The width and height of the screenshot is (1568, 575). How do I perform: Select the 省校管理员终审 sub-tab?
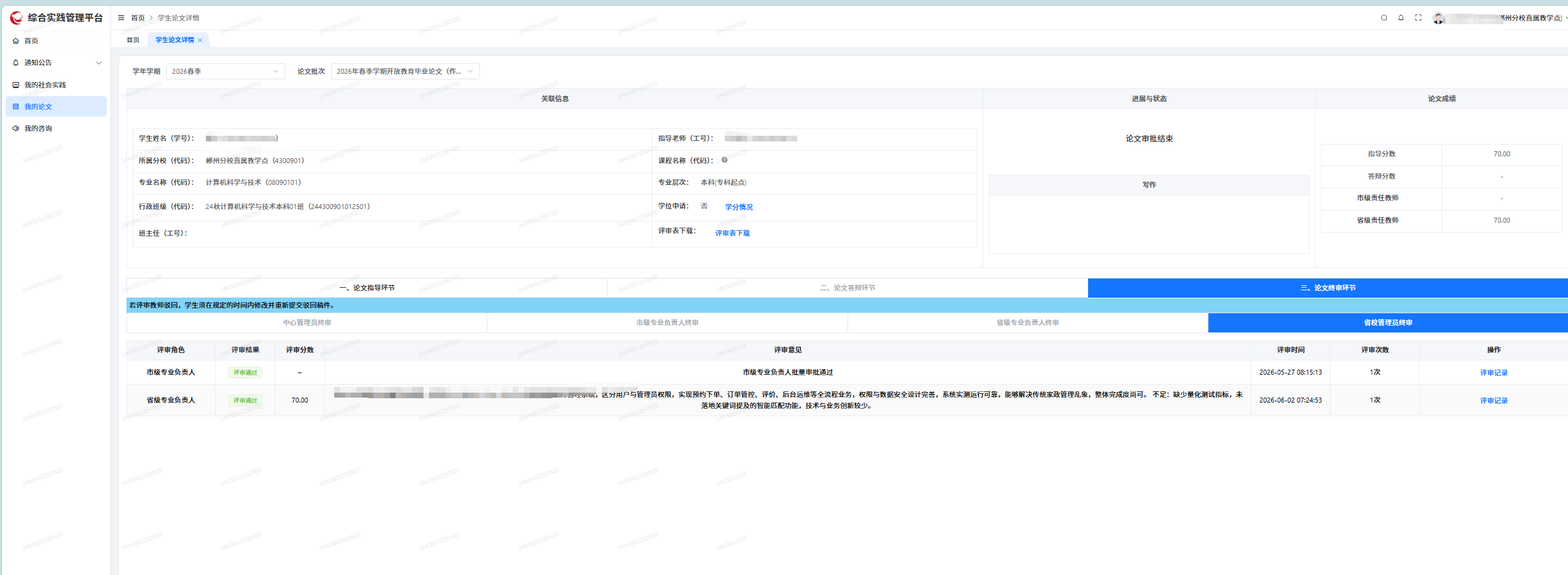[x=1388, y=323]
